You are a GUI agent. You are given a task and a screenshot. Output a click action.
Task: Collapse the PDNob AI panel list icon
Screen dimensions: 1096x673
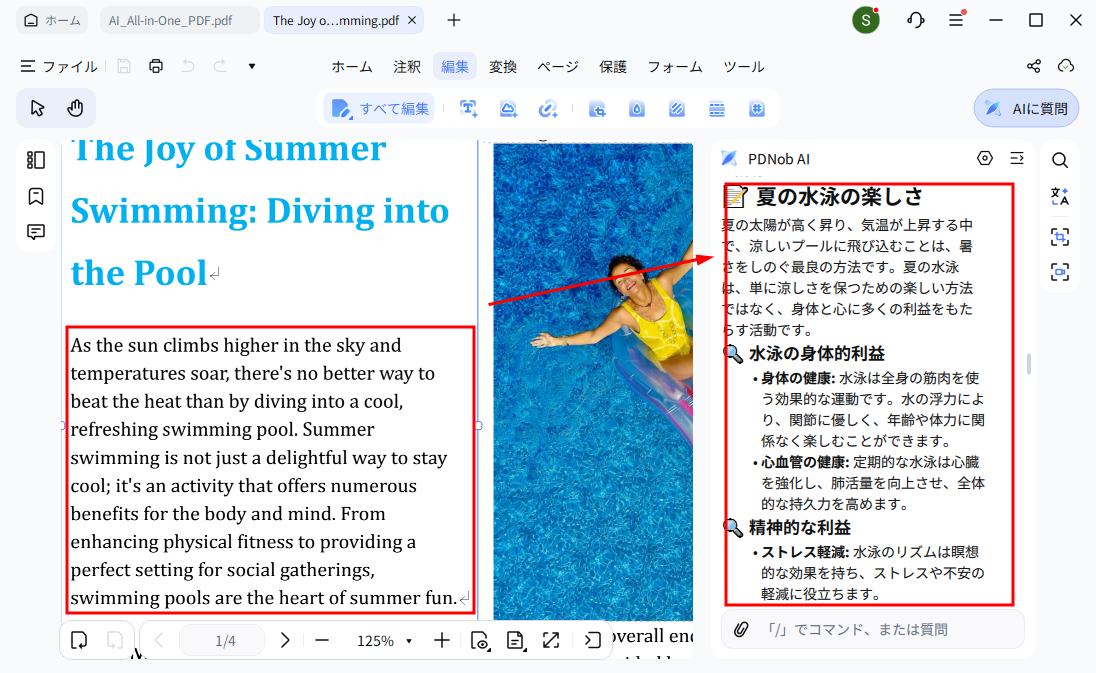coord(1017,159)
